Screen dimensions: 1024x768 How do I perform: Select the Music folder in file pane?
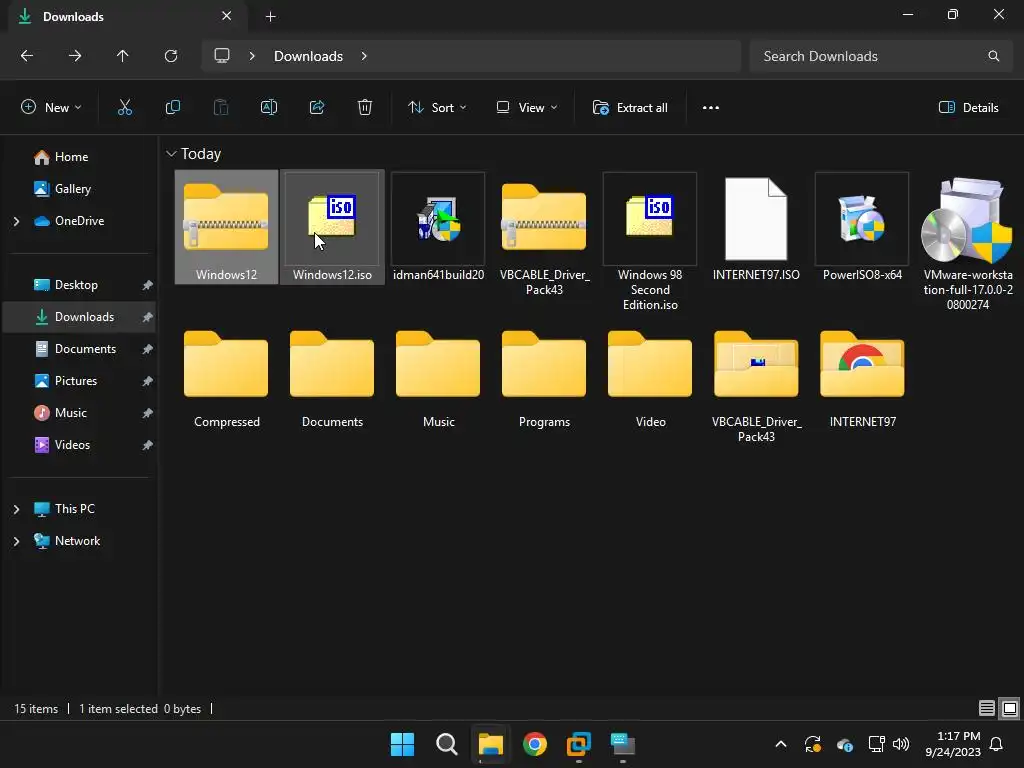[438, 379]
